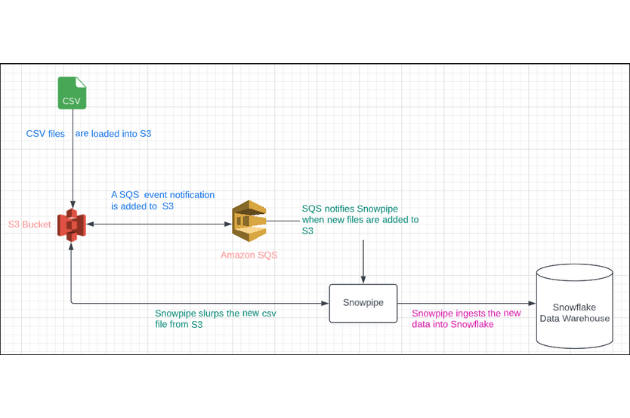The height and width of the screenshot is (418, 630).
Task: Select the Amazon SQS icon
Action: tap(249, 221)
